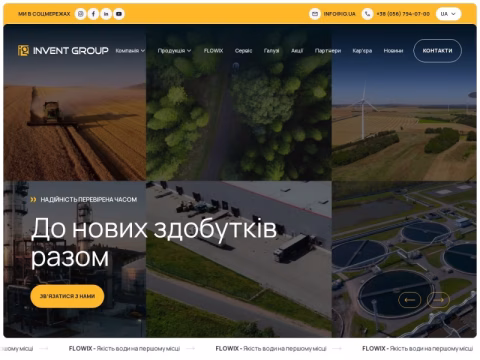Open the Галузі nav item

(x=271, y=51)
